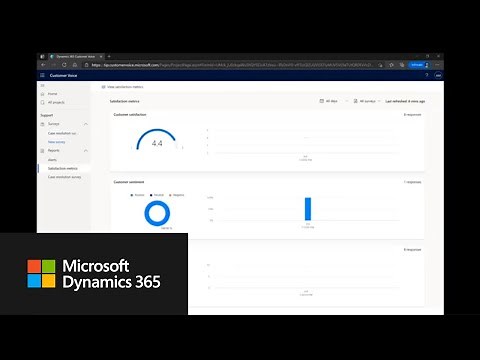Click the Neutral legend marker
The image size is (480, 360).
click(x=151, y=195)
